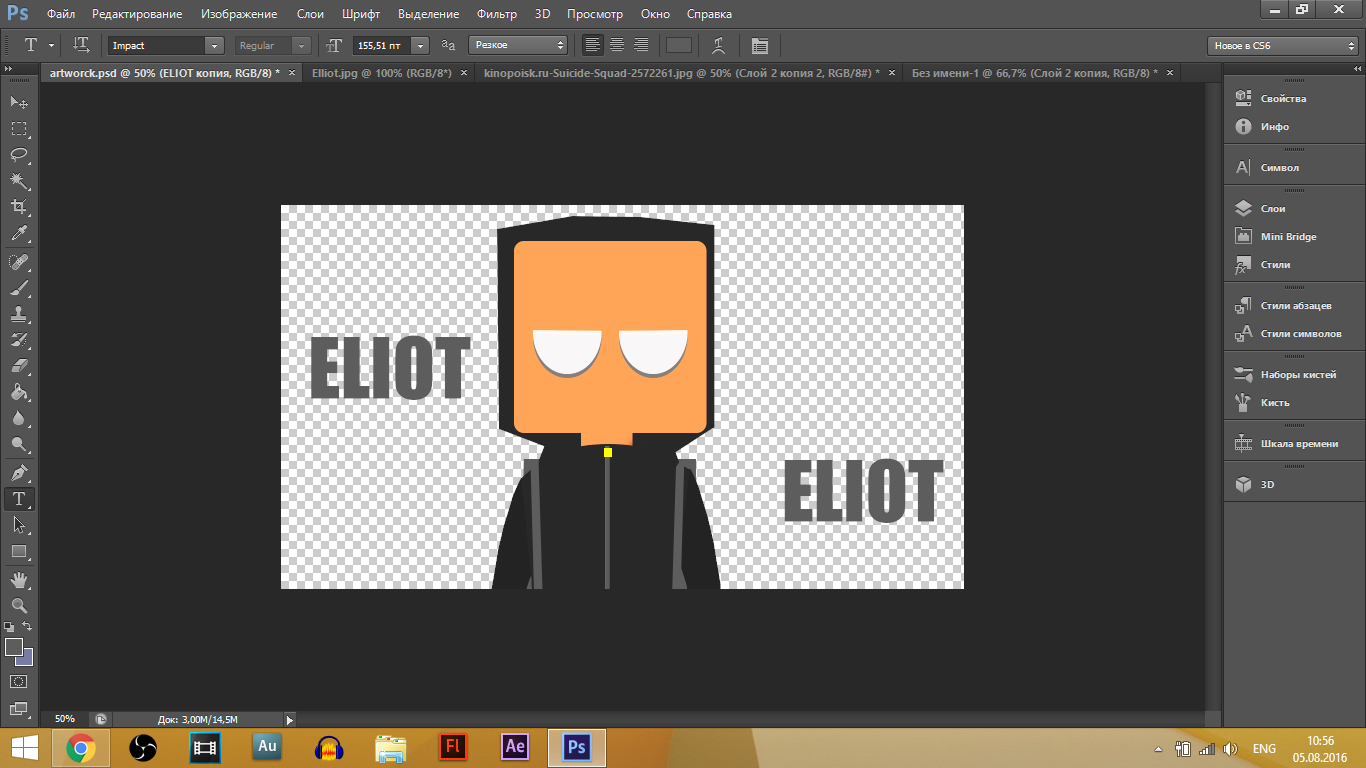Align text right
The image size is (1366, 768).
click(x=641, y=45)
